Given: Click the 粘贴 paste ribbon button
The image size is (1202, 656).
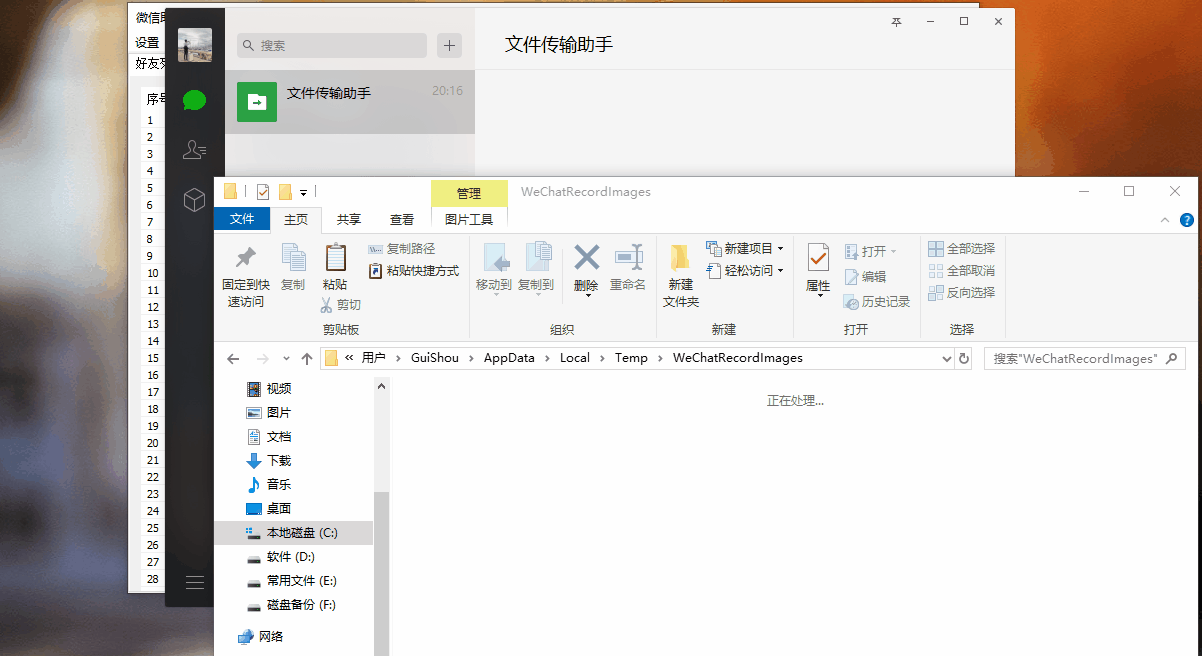Looking at the screenshot, I should coord(335,267).
